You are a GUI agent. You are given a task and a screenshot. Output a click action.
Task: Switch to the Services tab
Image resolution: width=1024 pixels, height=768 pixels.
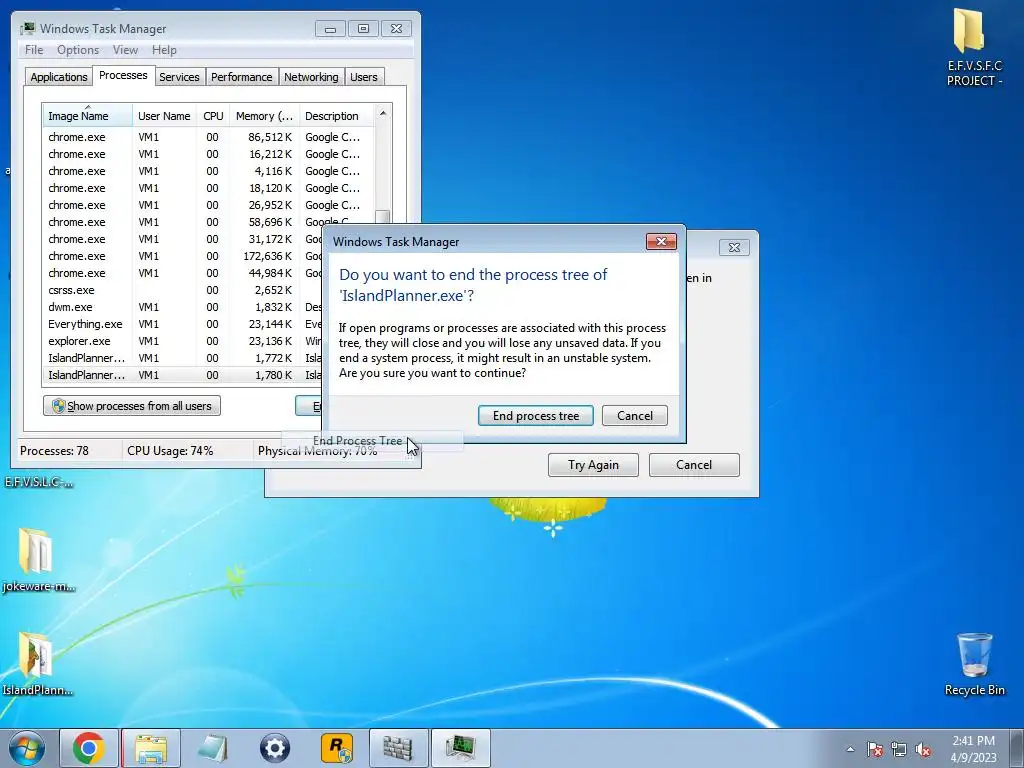tap(179, 77)
